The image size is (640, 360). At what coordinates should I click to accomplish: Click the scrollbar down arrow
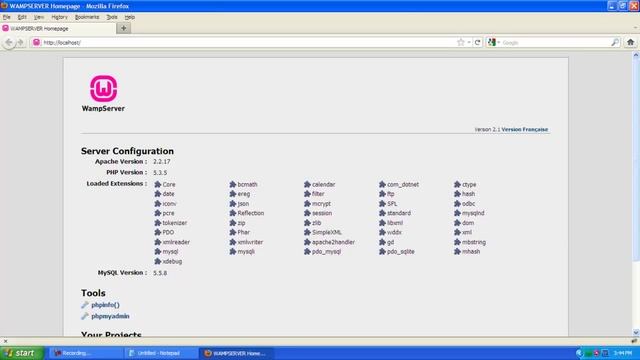click(636, 332)
